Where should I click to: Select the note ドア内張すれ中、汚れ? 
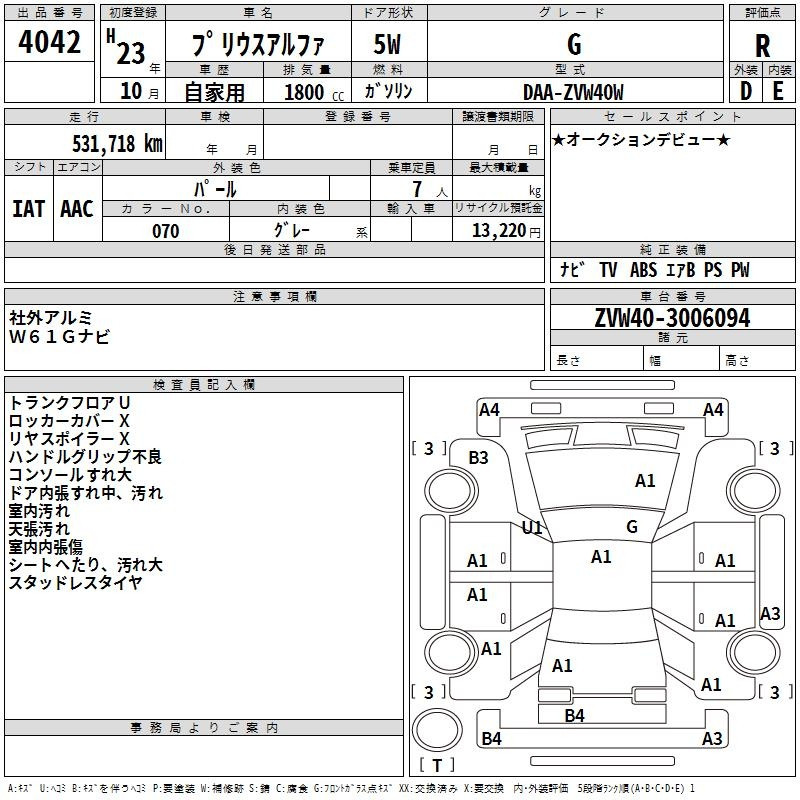[86, 493]
